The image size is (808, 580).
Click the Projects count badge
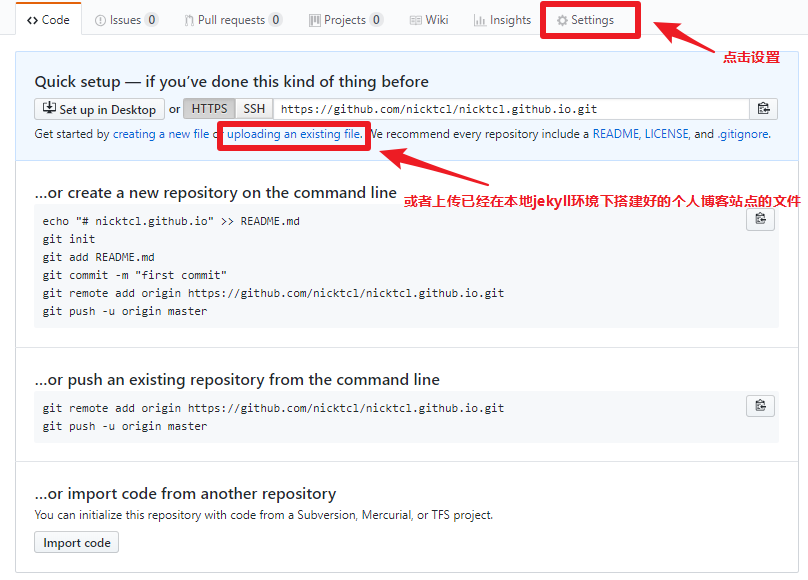(376, 20)
